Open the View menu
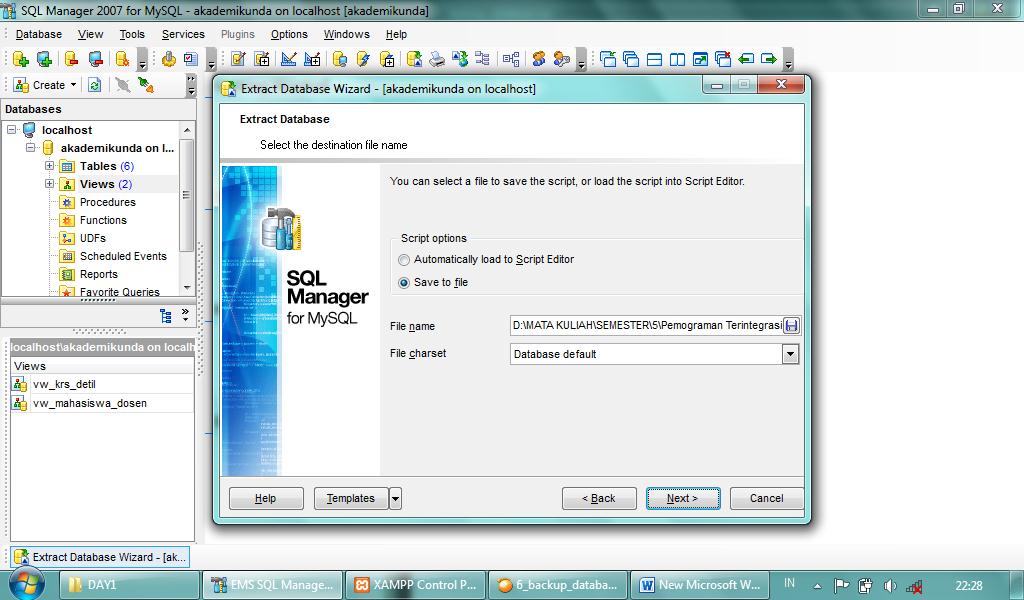Image resolution: width=1024 pixels, height=600 pixels. pos(90,34)
